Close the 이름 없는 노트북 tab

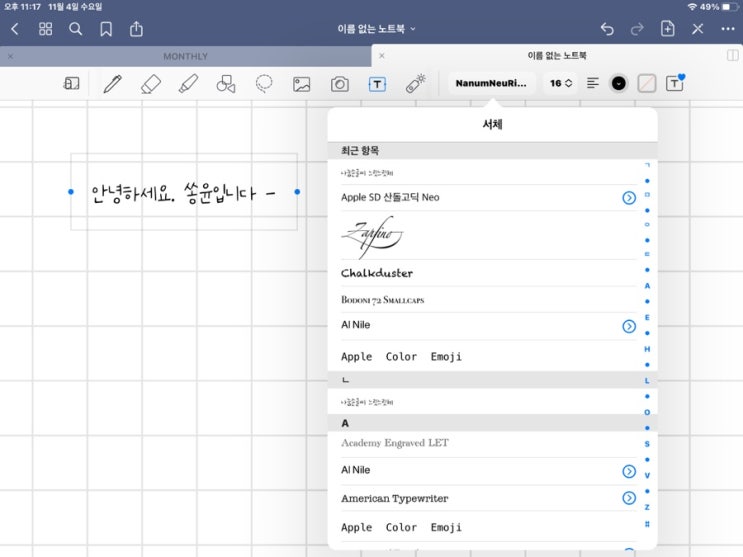tap(382, 55)
